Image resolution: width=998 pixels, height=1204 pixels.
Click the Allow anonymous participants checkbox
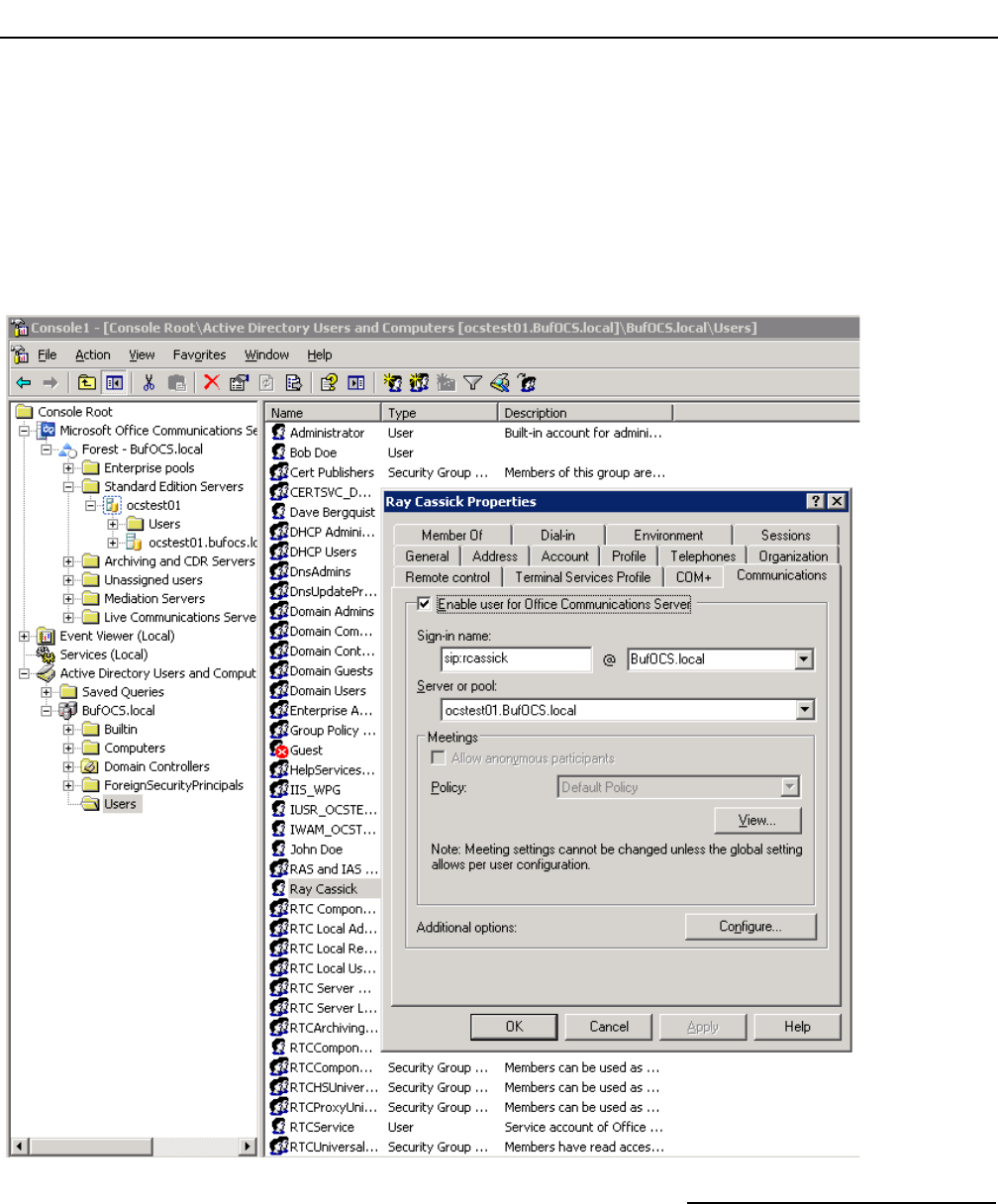click(x=438, y=758)
